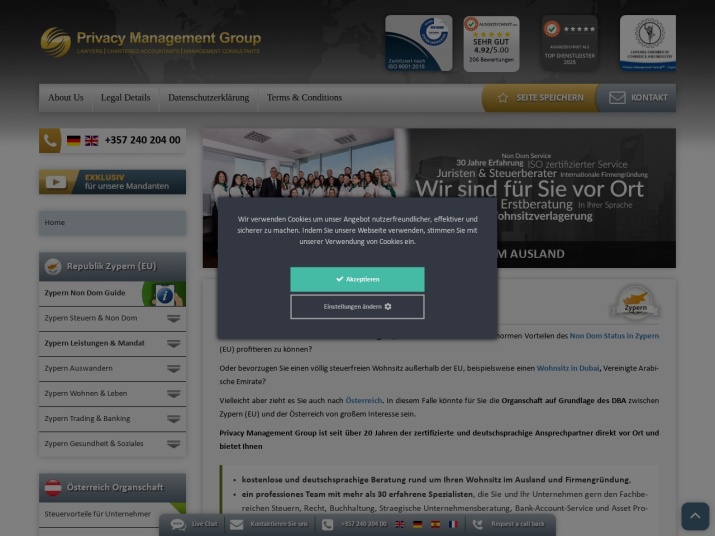The image size is (715, 536).
Task: Expand Zypern Gesundheit & Soziales arrow
Action: pyautogui.click(x=173, y=443)
